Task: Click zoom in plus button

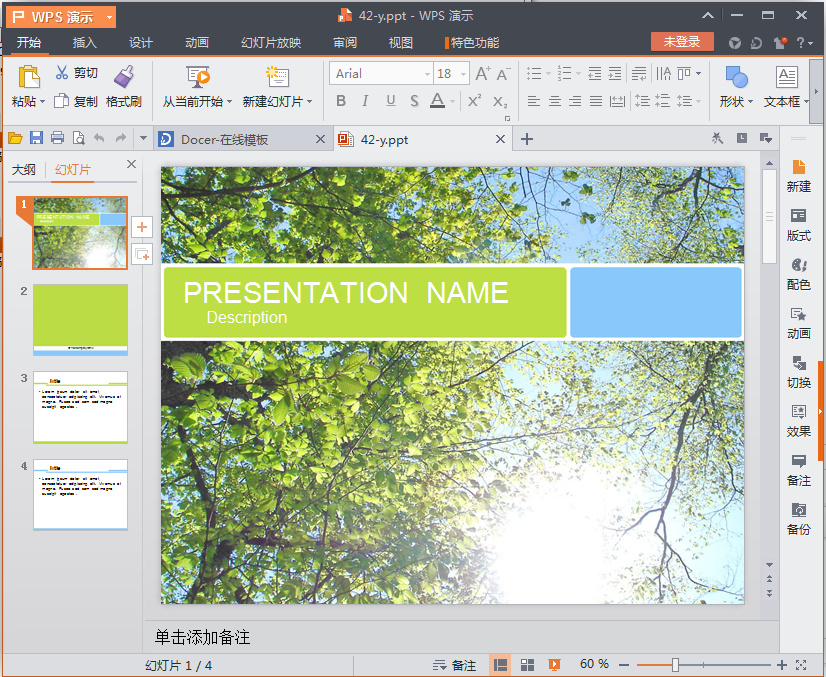Action: tap(782, 665)
